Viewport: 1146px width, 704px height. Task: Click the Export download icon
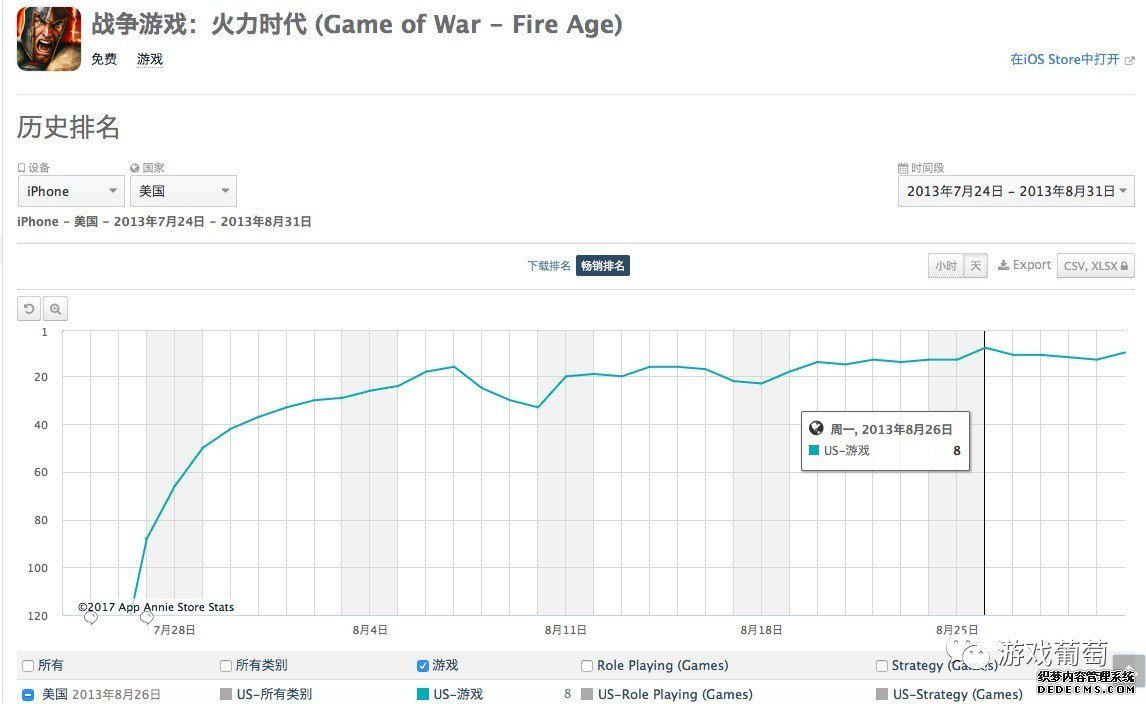point(1003,265)
